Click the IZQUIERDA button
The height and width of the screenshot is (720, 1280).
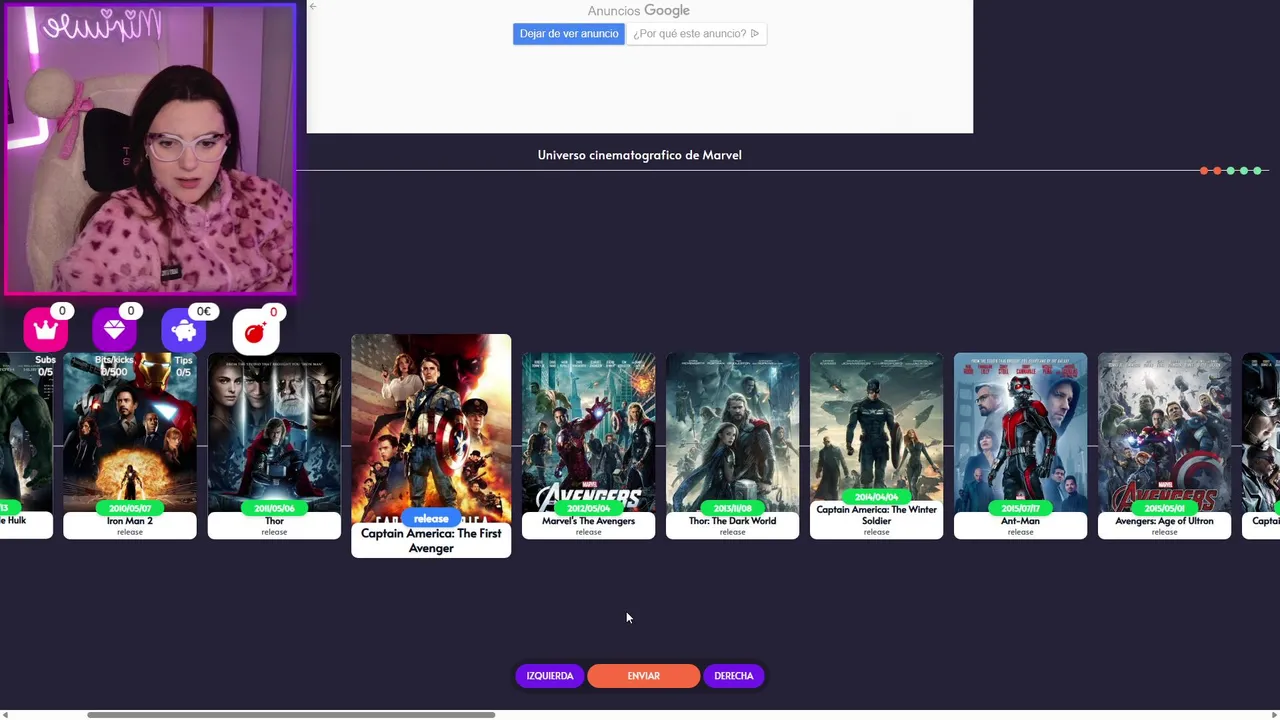[x=549, y=676]
